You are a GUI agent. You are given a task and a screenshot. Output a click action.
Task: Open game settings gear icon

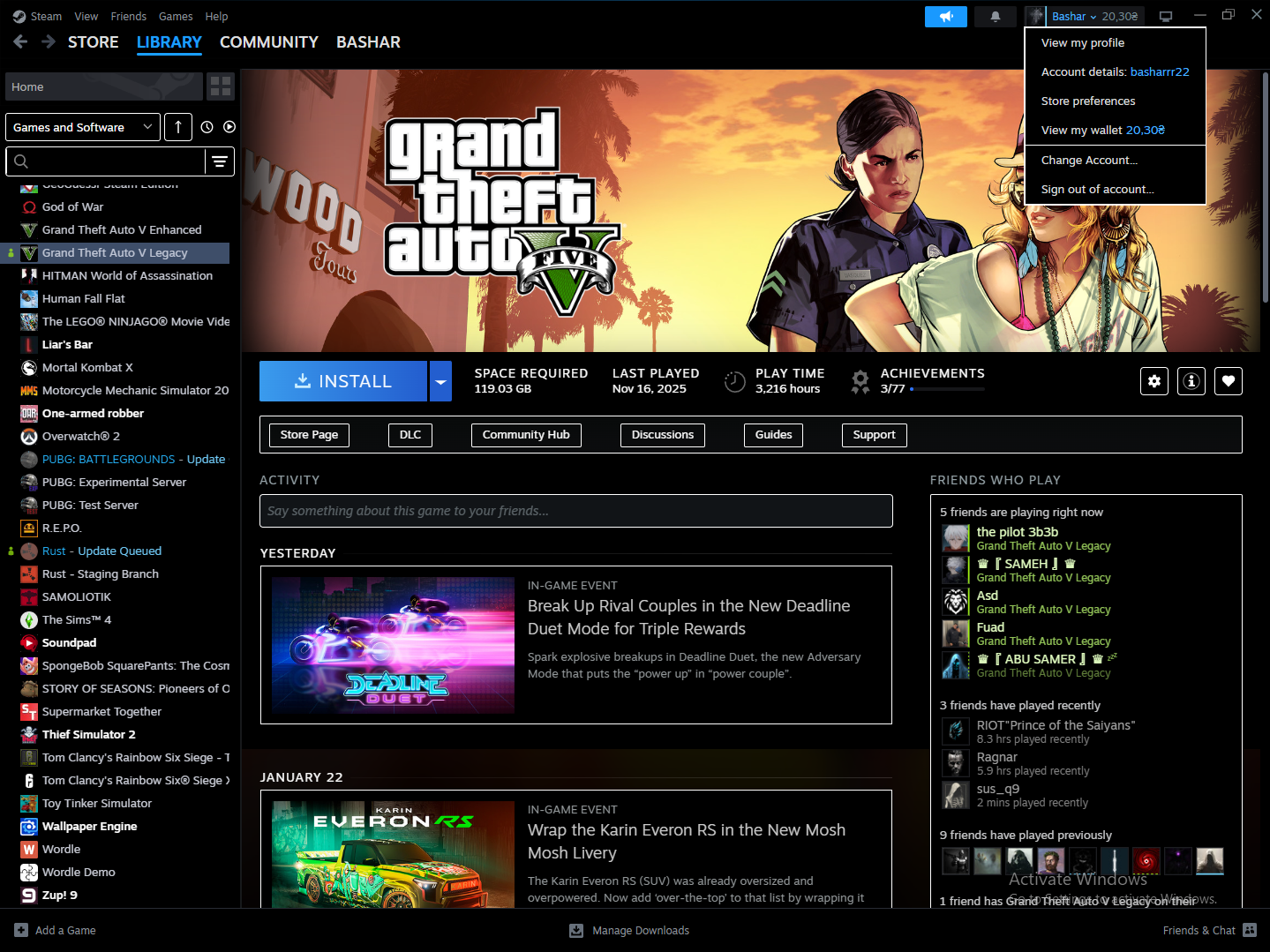(x=1154, y=381)
